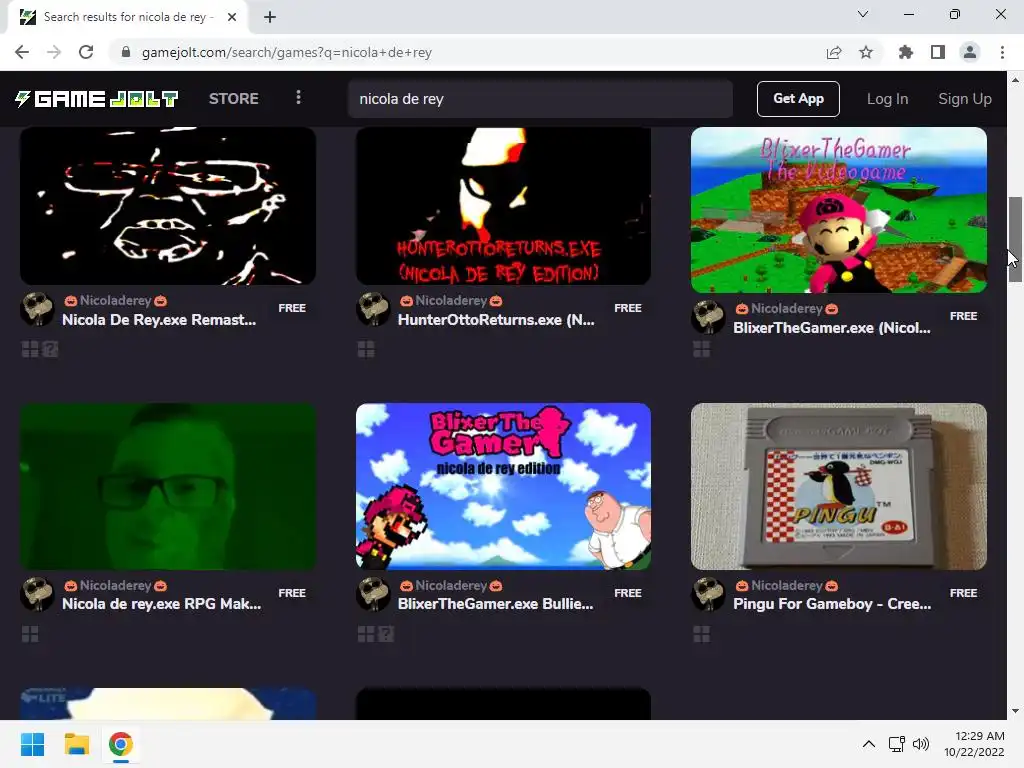Open 'Nicola de rey.exe RPG Mak...' title link
The width and height of the screenshot is (1024, 768).
click(x=161, y=603)
